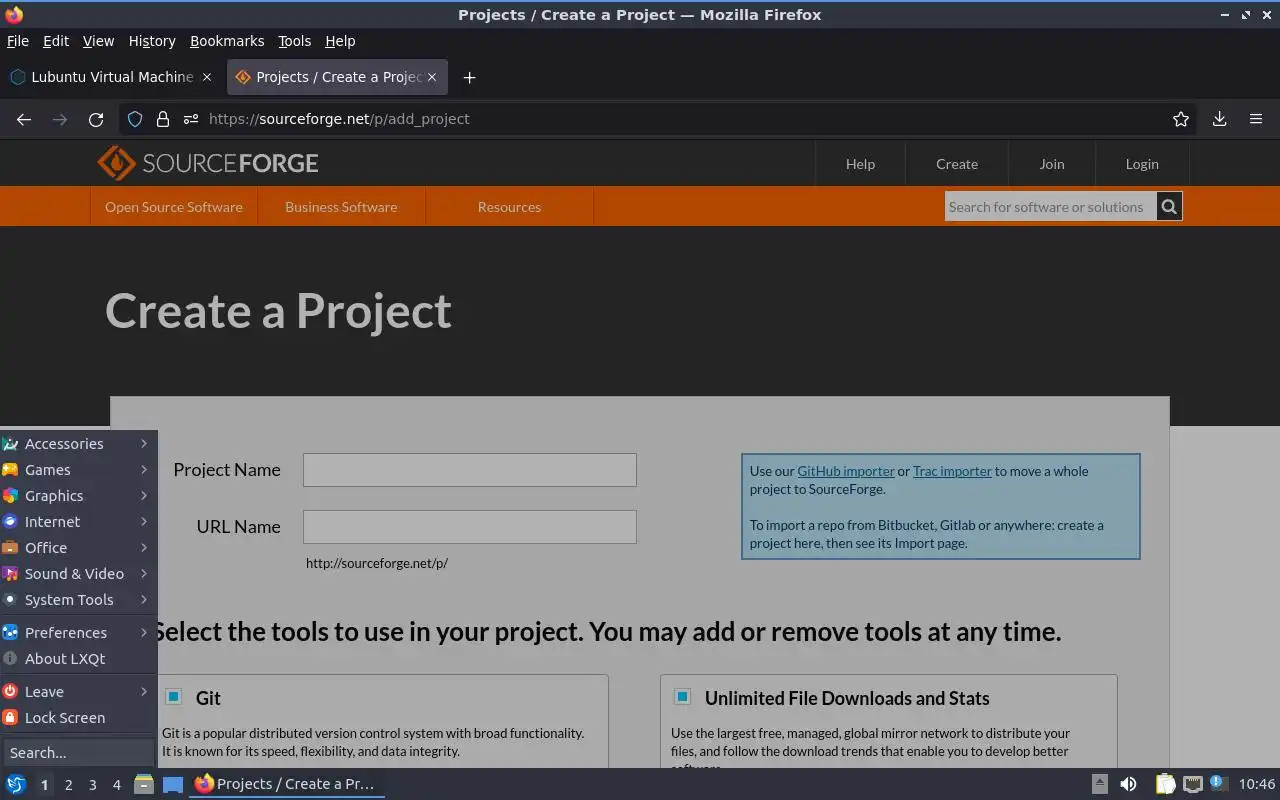
Task: Expand the Accessories submenu
Action: [78, 443]
